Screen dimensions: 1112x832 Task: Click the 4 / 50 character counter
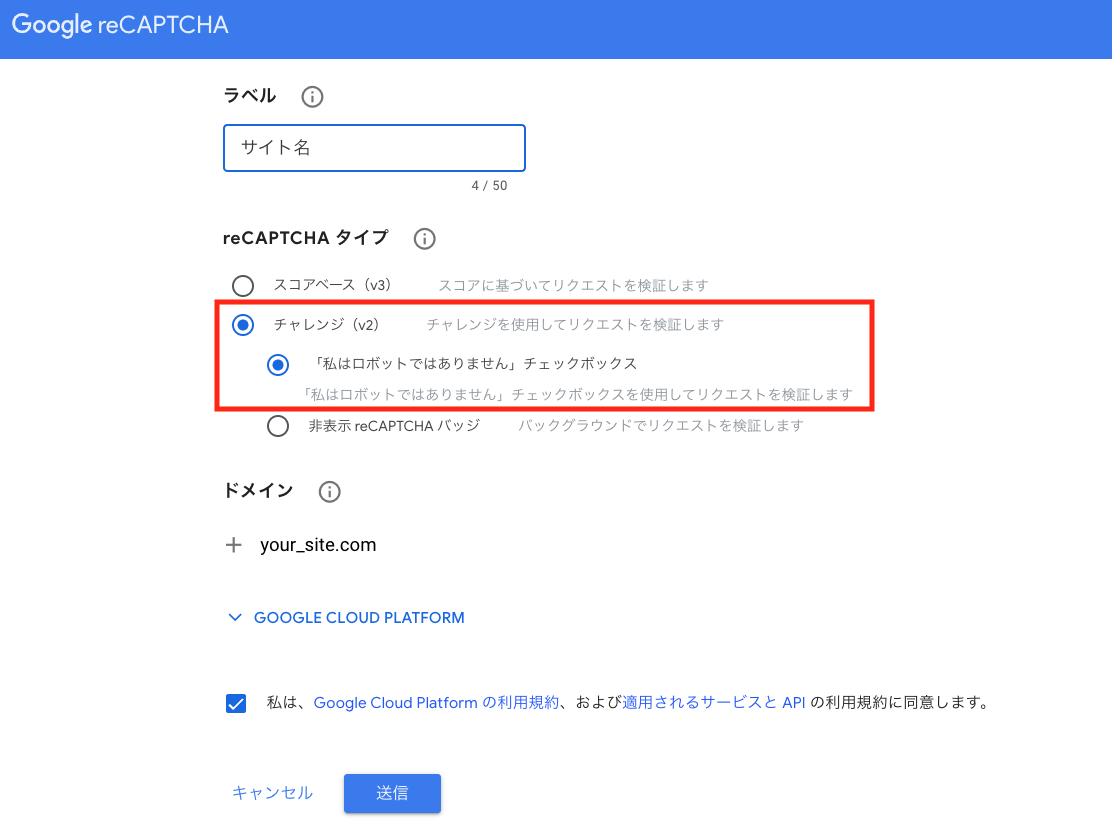coord(489,185)
